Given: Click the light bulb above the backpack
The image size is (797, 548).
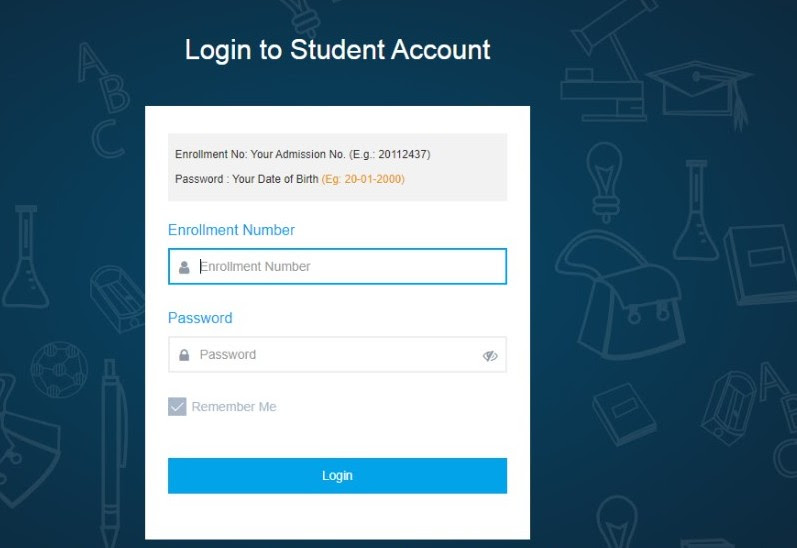Looking at the screenshot, I should (604, 182).
